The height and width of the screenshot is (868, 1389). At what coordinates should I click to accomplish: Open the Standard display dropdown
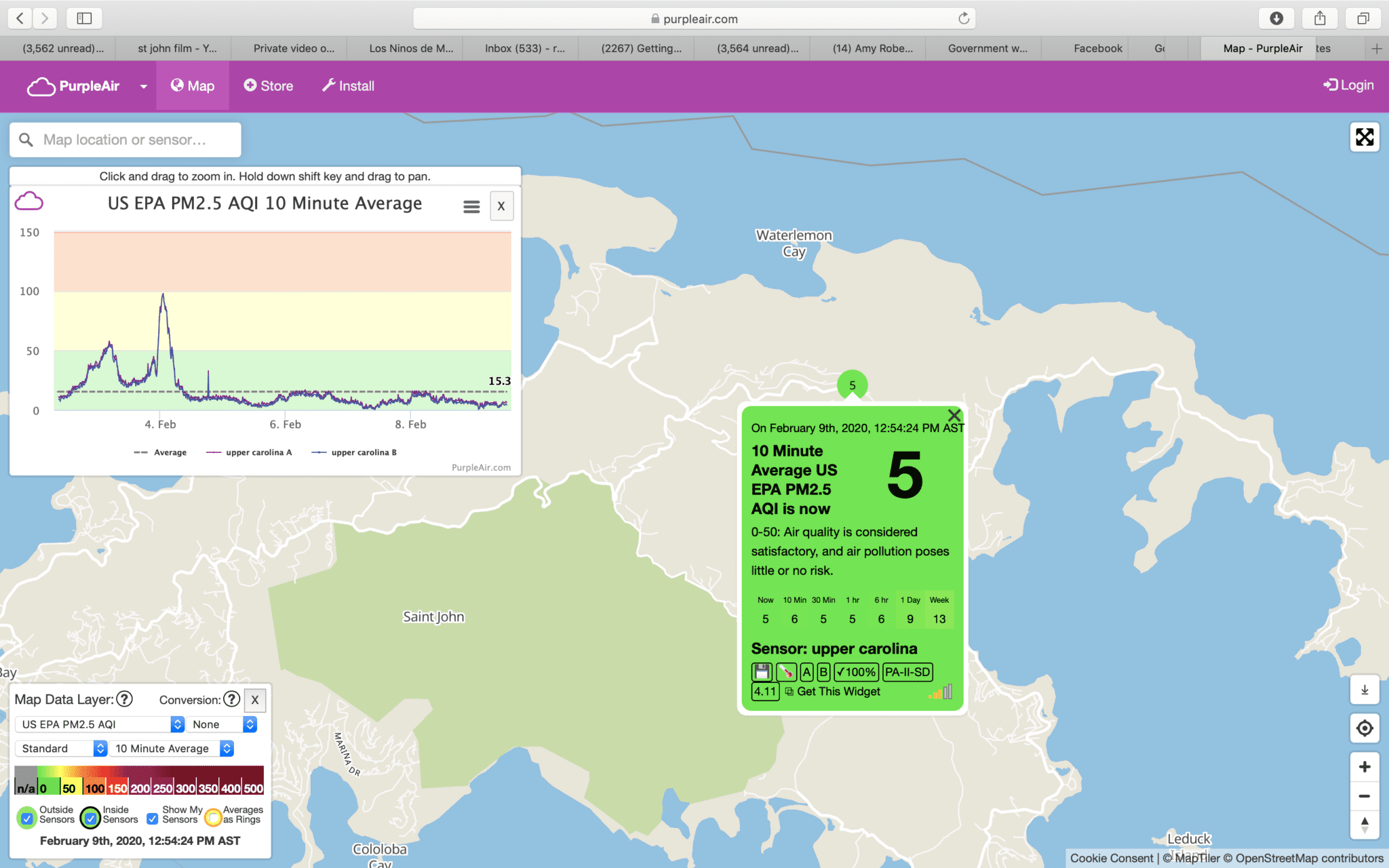(x=61, y=749)
